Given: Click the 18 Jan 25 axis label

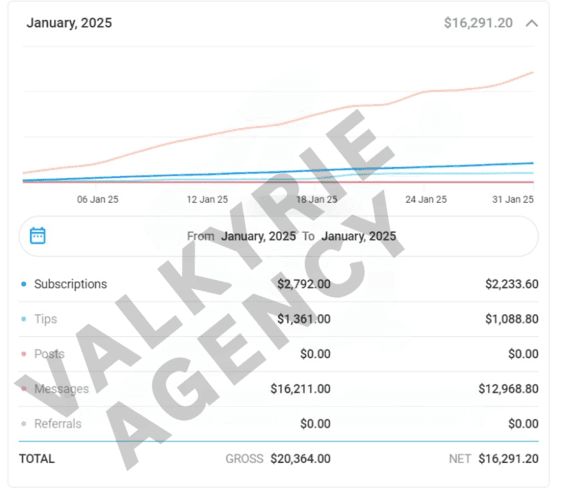Looking at the screenshot, I should click(x=317, y=200).
